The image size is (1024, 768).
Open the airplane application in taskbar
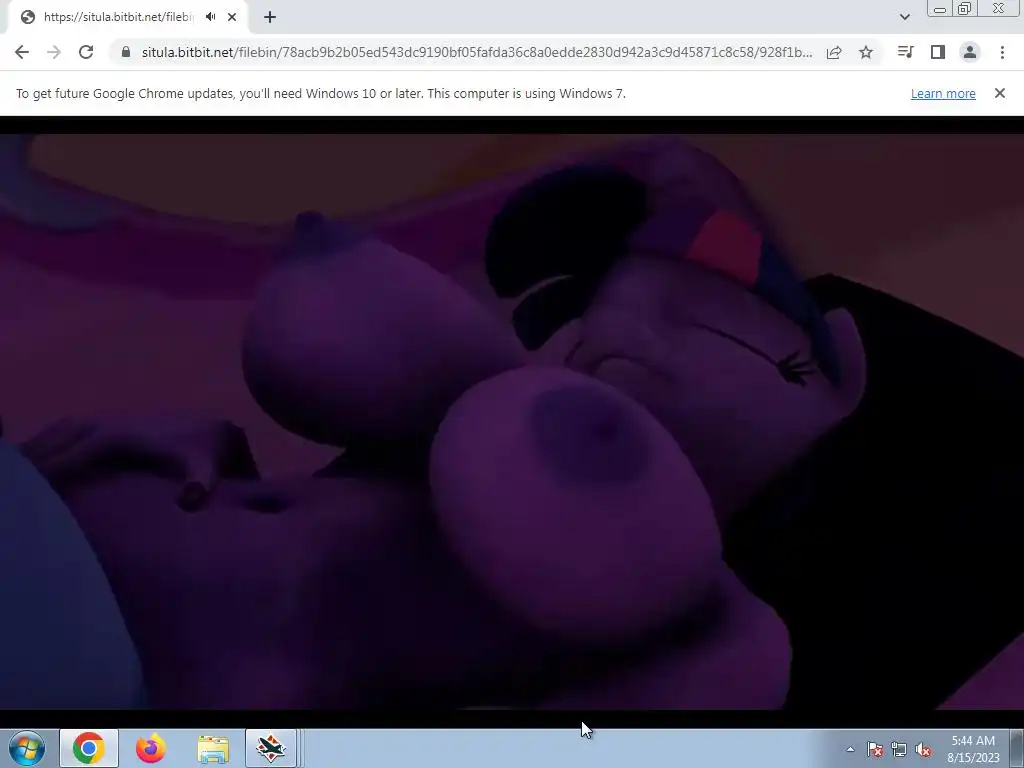point(271,748)
